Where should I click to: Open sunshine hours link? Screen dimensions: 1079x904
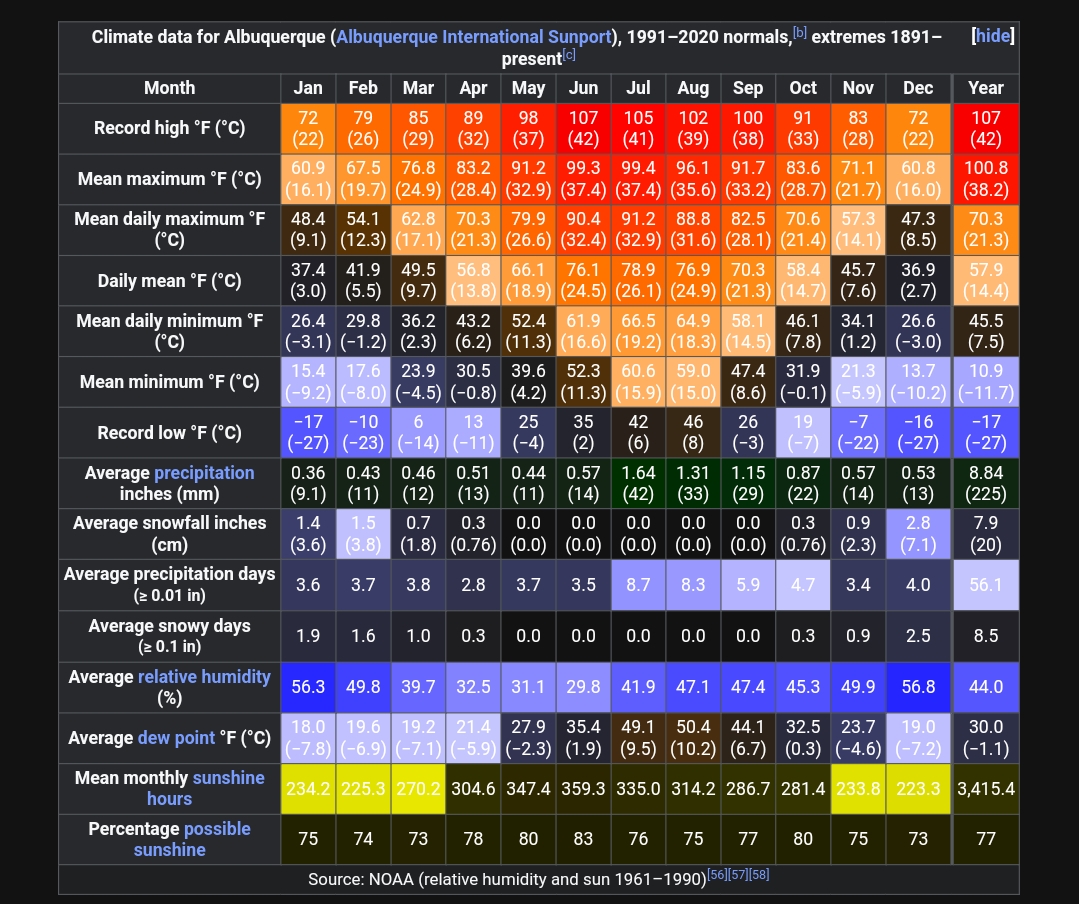click(206, 788)
